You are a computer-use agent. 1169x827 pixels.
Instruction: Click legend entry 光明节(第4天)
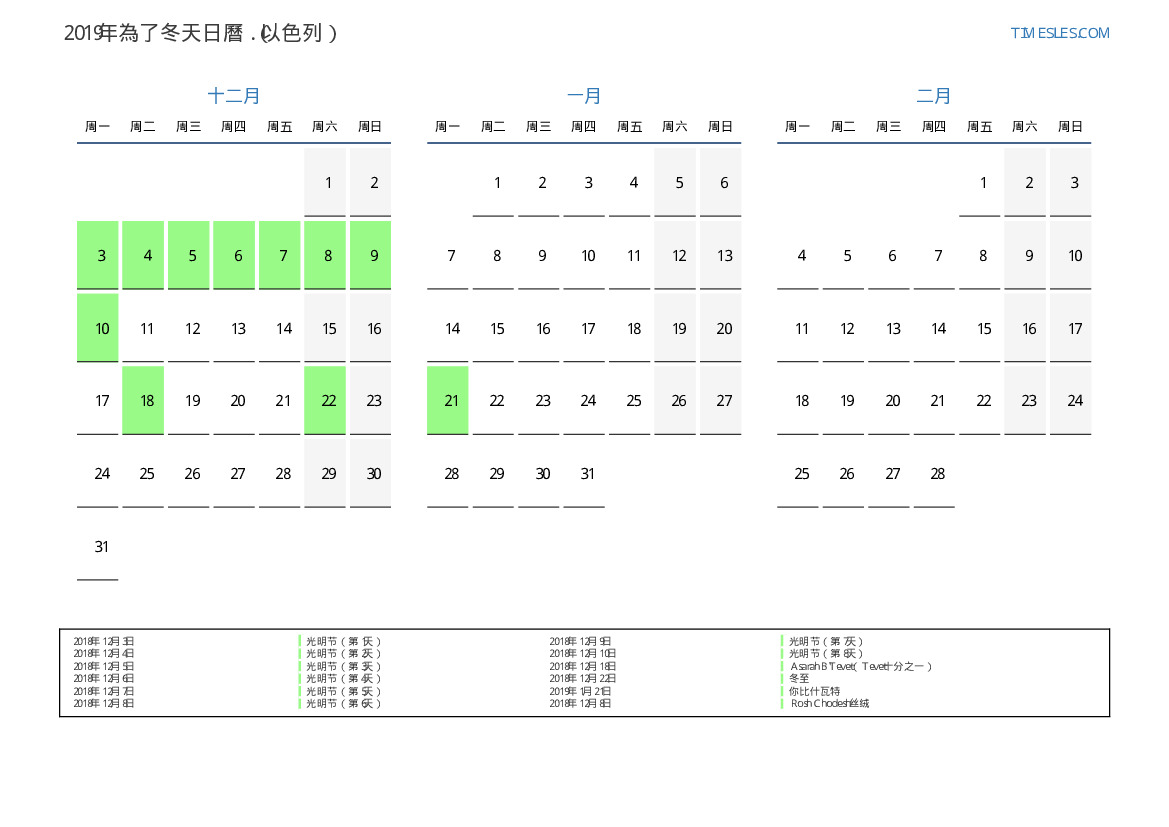click(x=344, y=679)
